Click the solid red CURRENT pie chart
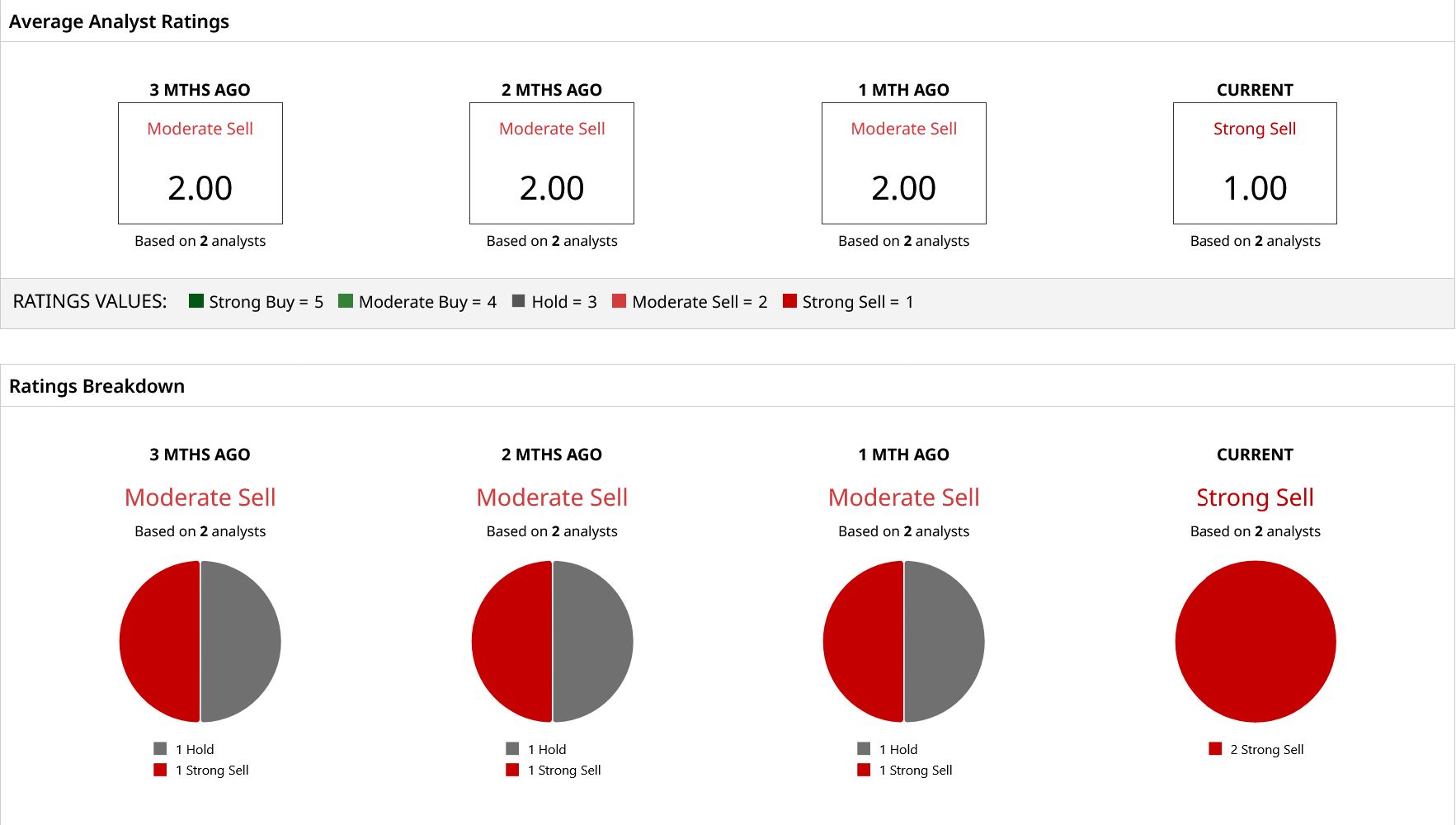Viewport: 1456px width, 825px height. [1256, 642]
